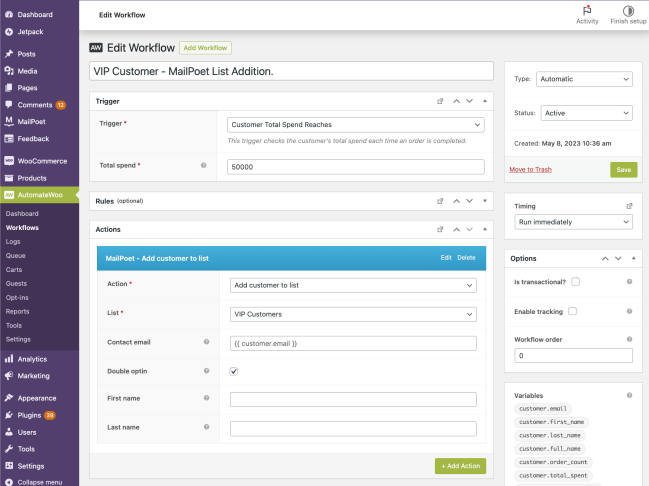Open Timing panel external link icon
649x486 pixels.
point(629,206)
